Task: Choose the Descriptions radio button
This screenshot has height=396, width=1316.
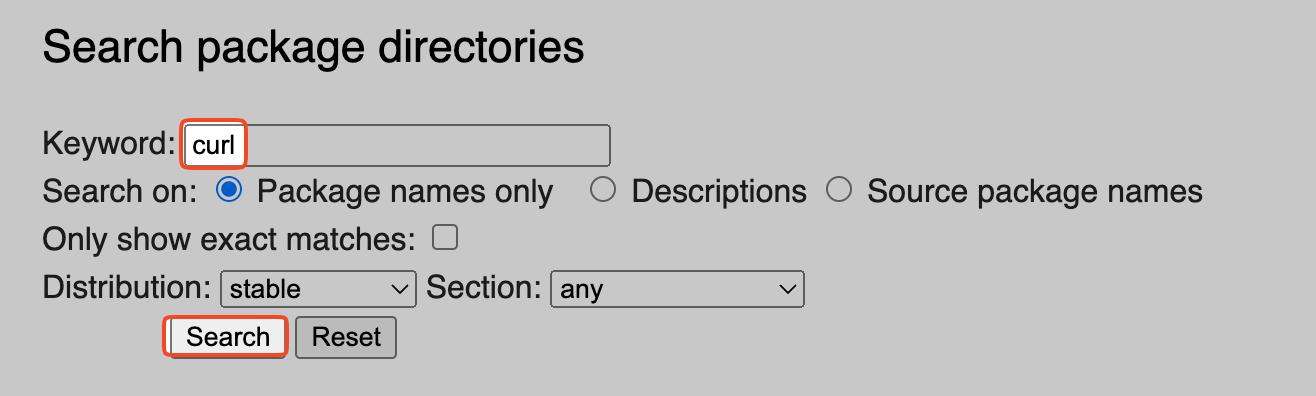Action: (x=602, y=190)
